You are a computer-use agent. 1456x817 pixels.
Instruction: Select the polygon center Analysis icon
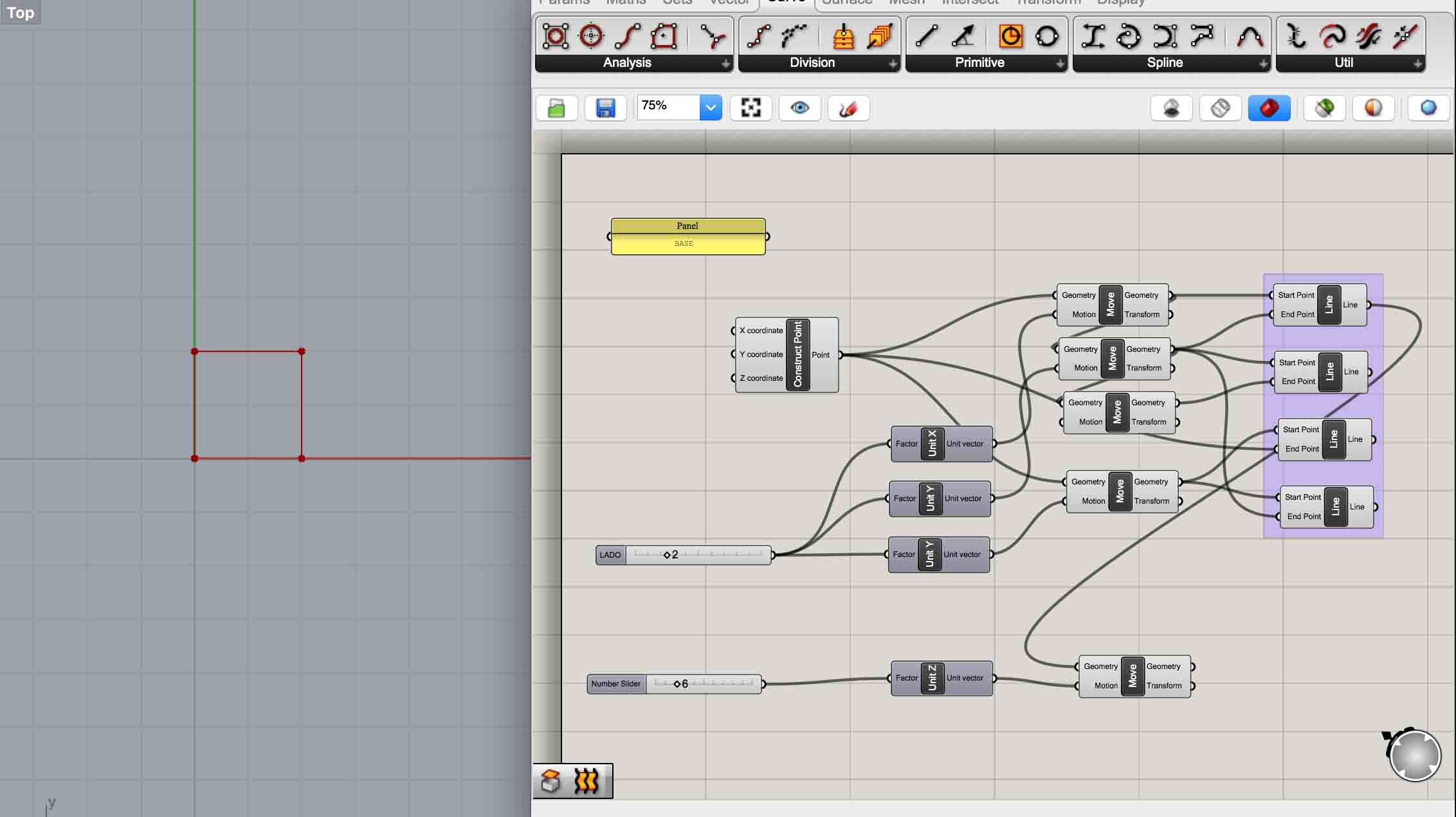coord(663,36)
